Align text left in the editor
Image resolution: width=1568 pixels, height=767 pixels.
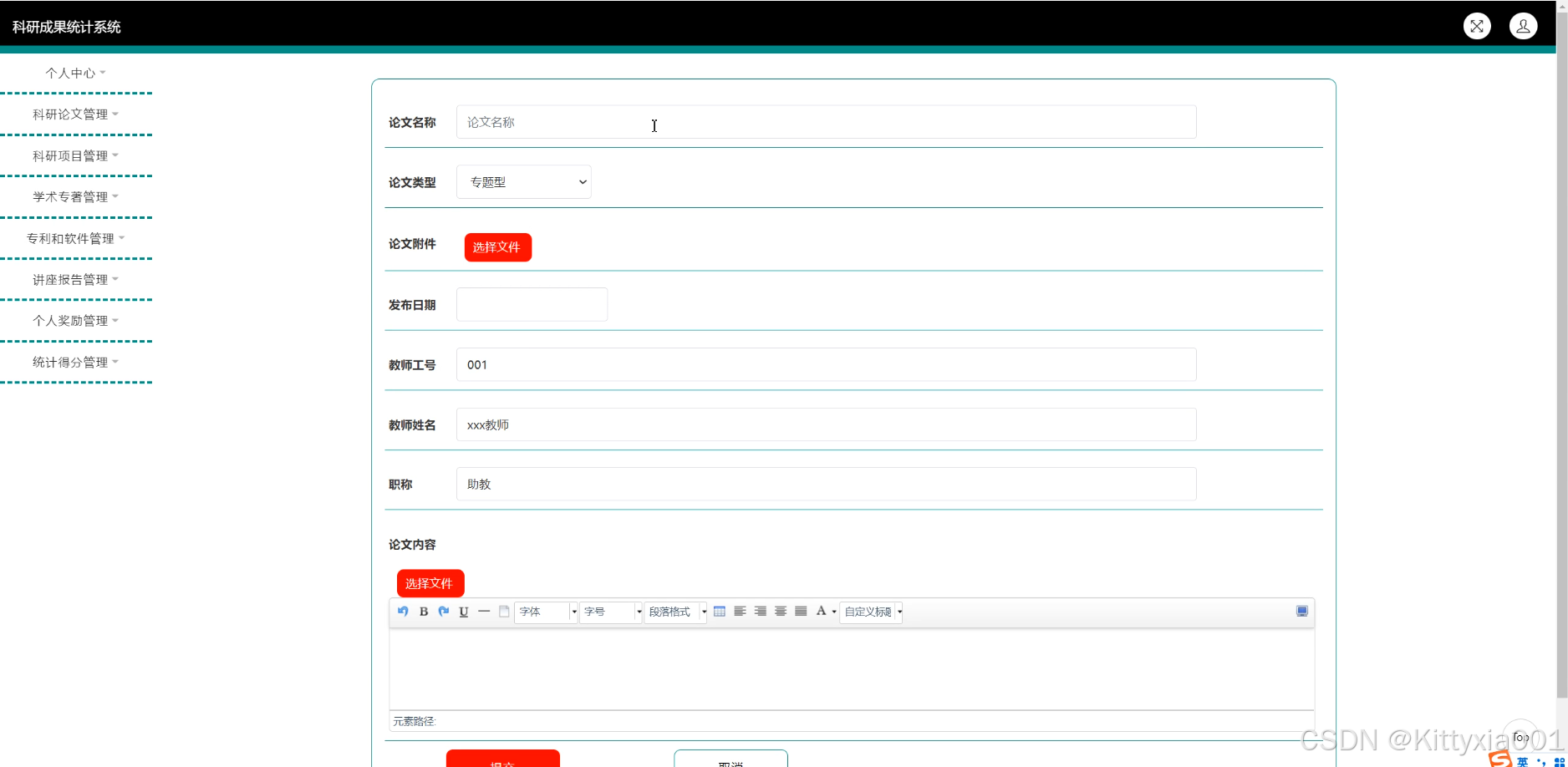tap(740, 612)
